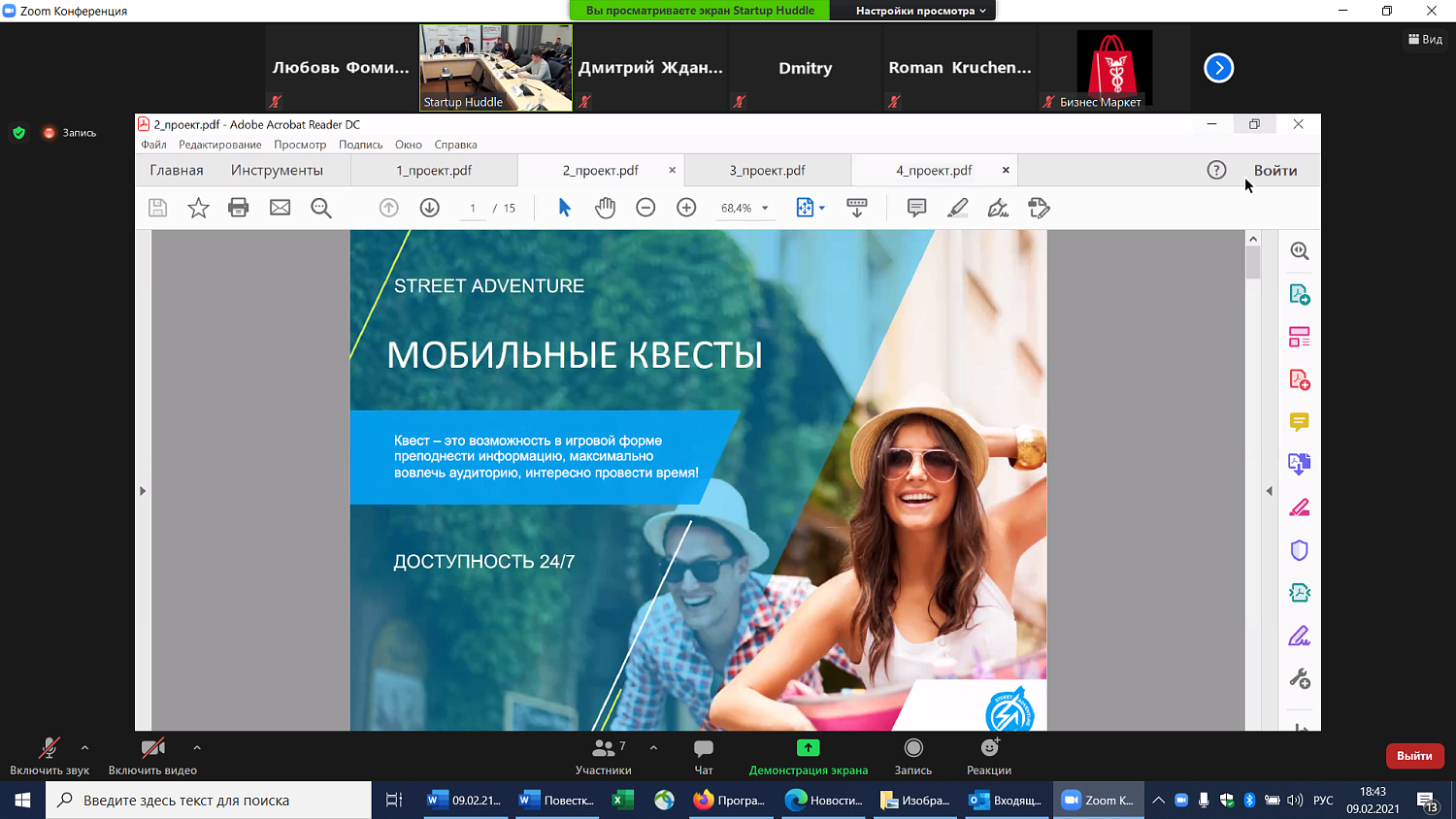
Task: Click the save file icon in Acrobat toolbar
Action: click(157, 208)
